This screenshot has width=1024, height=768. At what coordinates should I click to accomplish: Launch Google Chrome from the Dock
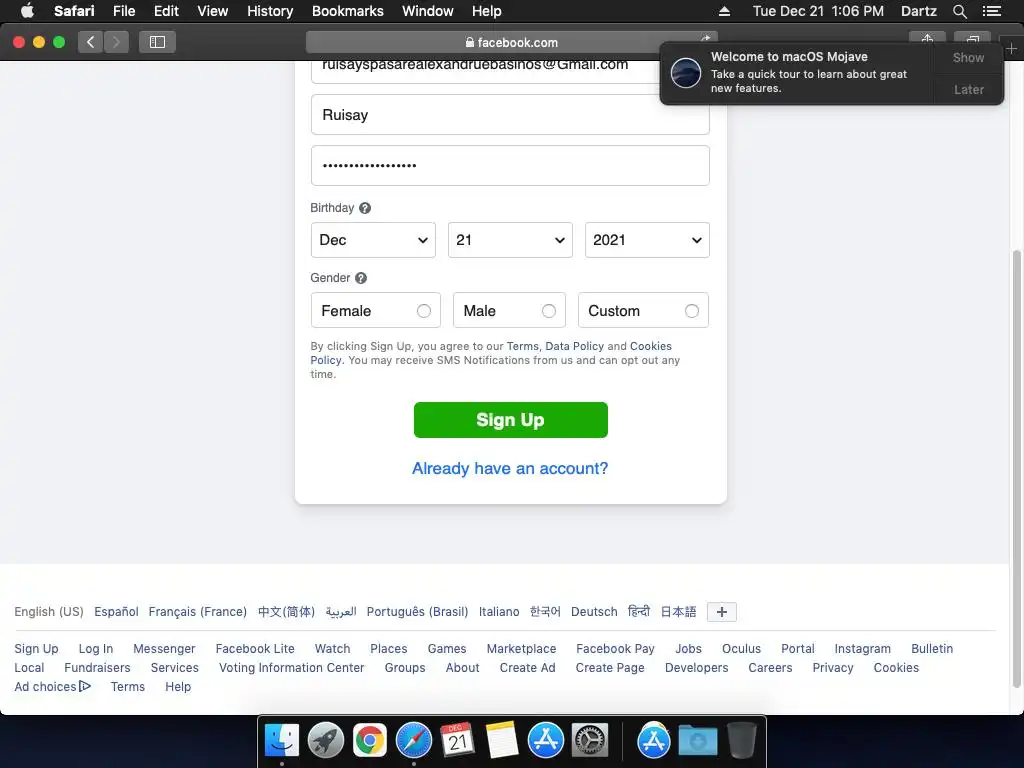[x=370, y=741]
